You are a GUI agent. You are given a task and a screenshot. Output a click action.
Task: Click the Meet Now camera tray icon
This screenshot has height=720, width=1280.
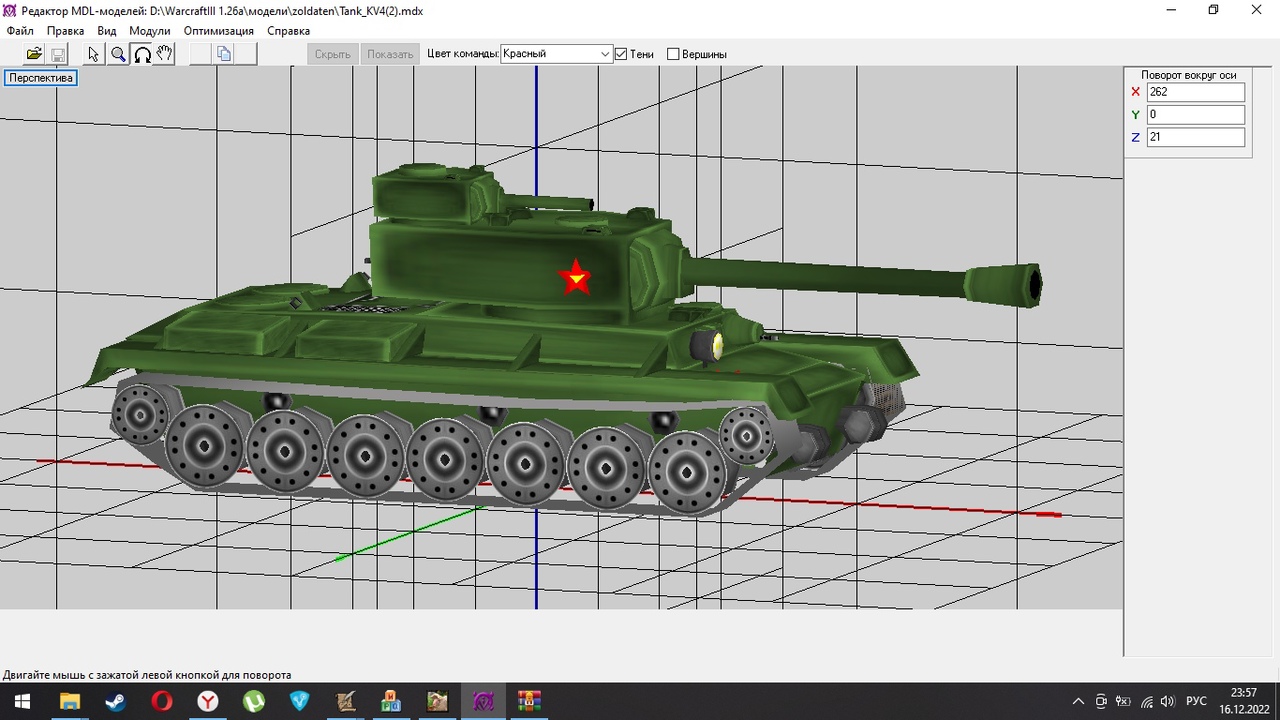pyautogui.click(x=1101, y=701)
